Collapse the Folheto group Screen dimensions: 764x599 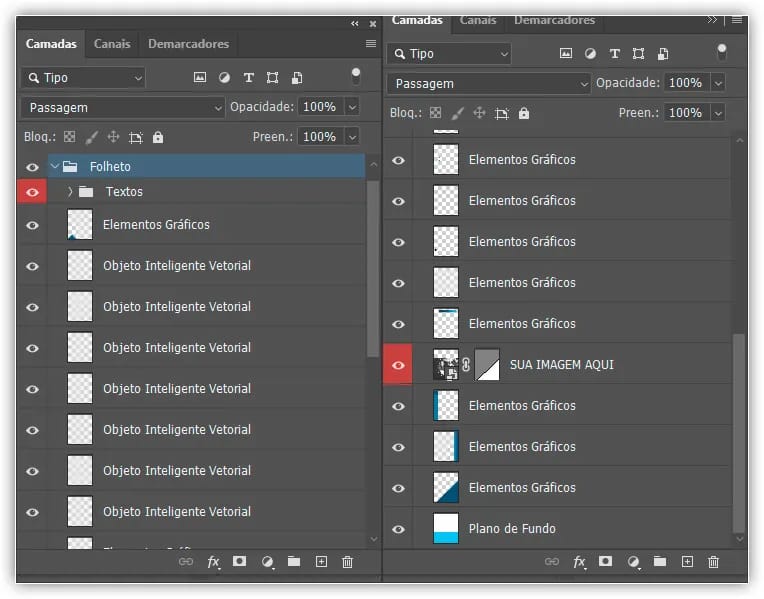click(x=55, y=167)
